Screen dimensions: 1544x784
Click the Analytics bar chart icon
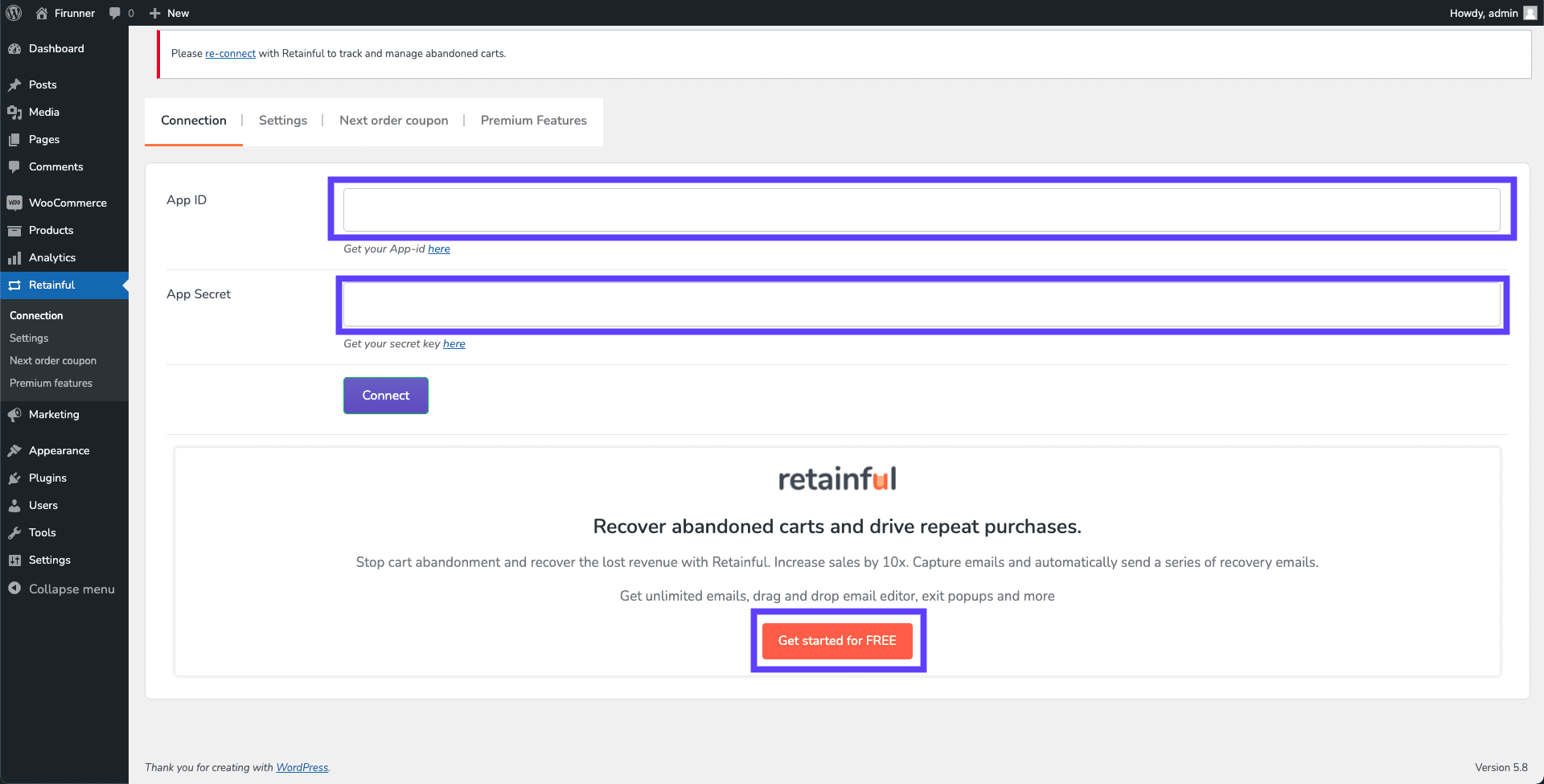[14, 258]
